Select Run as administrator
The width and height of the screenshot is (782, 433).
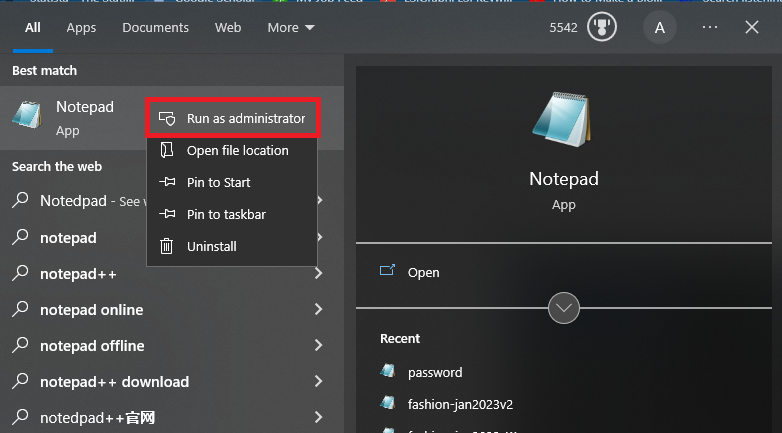pos(232,118)
